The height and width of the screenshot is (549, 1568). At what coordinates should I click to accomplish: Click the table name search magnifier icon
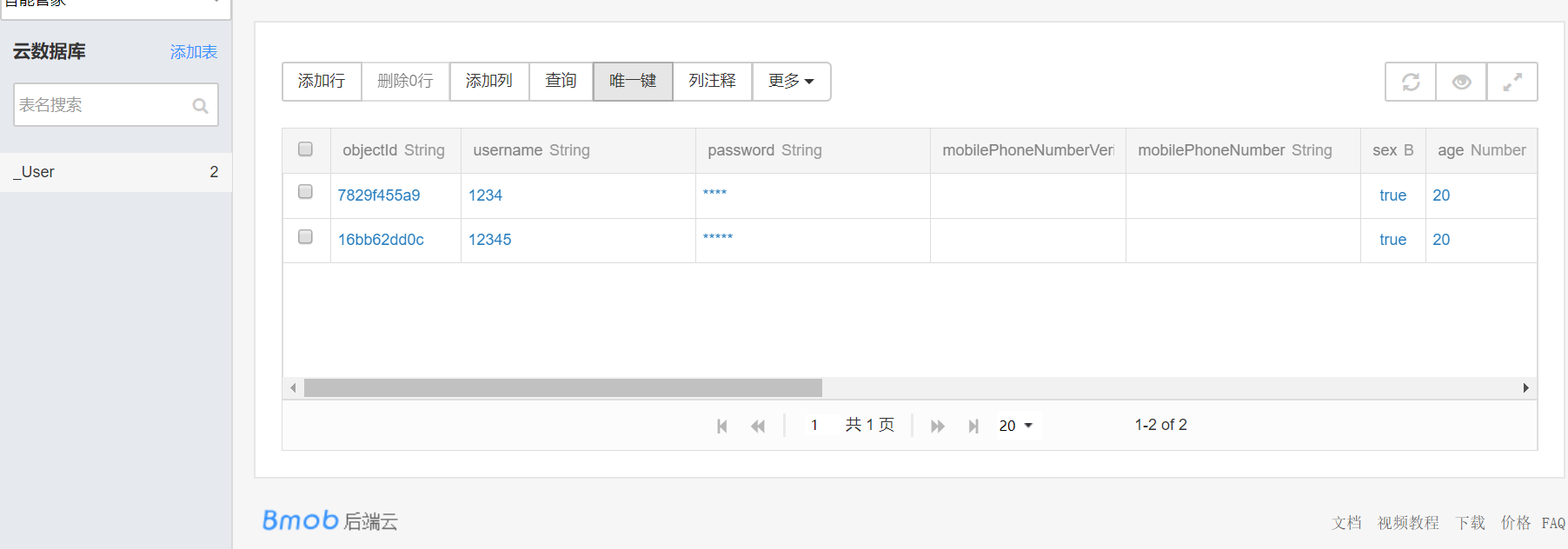pos(200,106)
